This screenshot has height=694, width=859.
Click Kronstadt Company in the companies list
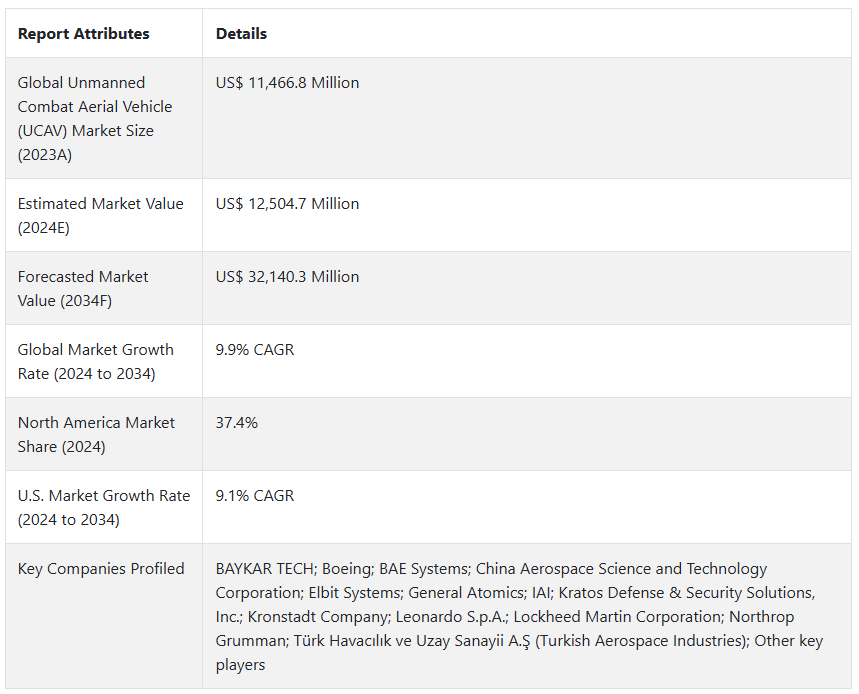click(x=316, y=617)
